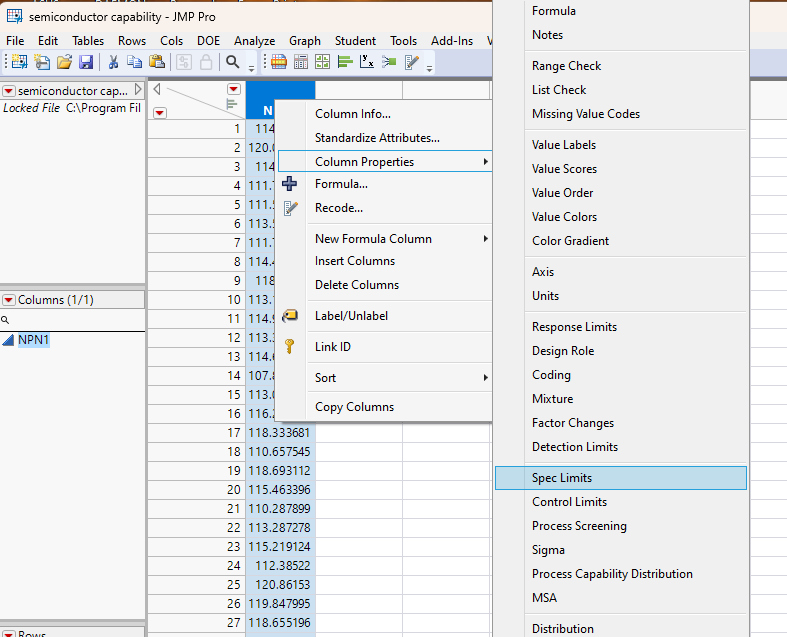Click the New Script toolbar icon
The width and height of the screenshot is (787, 637).
pyautogui.click(x=42, y=62)
